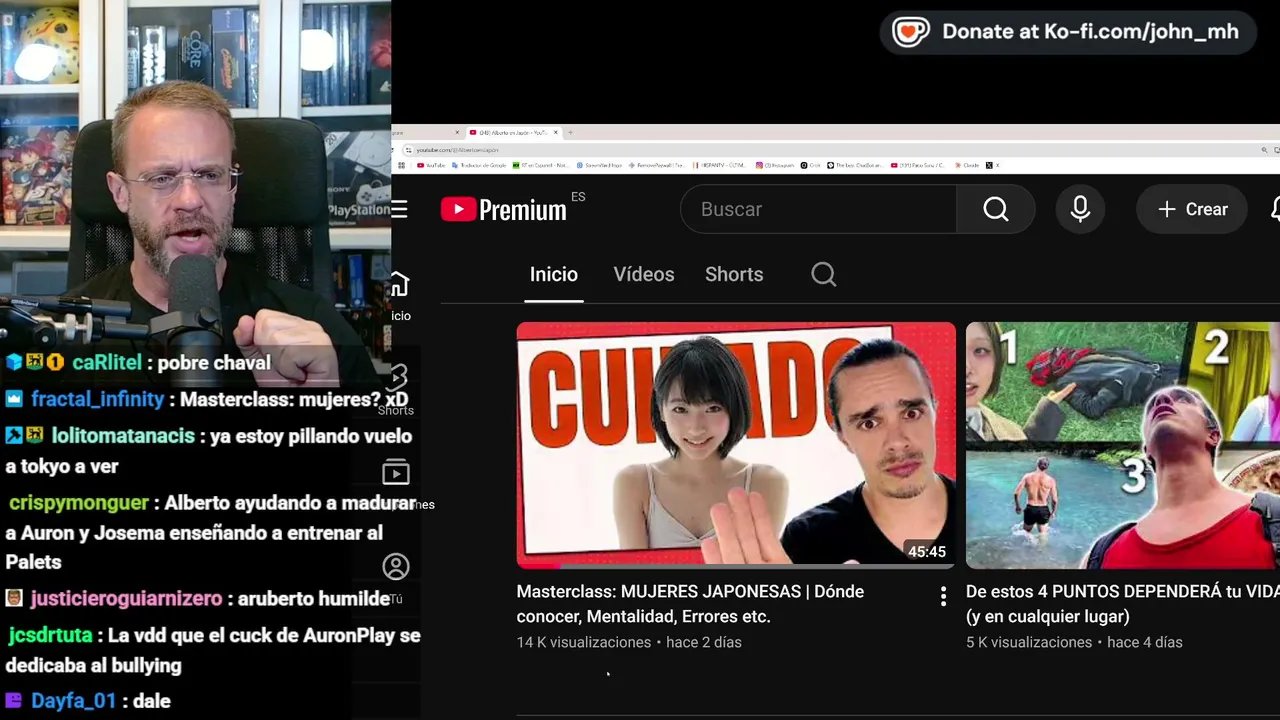Open the Crear button
The image size is (1280, 720).
pos(1193,209)
